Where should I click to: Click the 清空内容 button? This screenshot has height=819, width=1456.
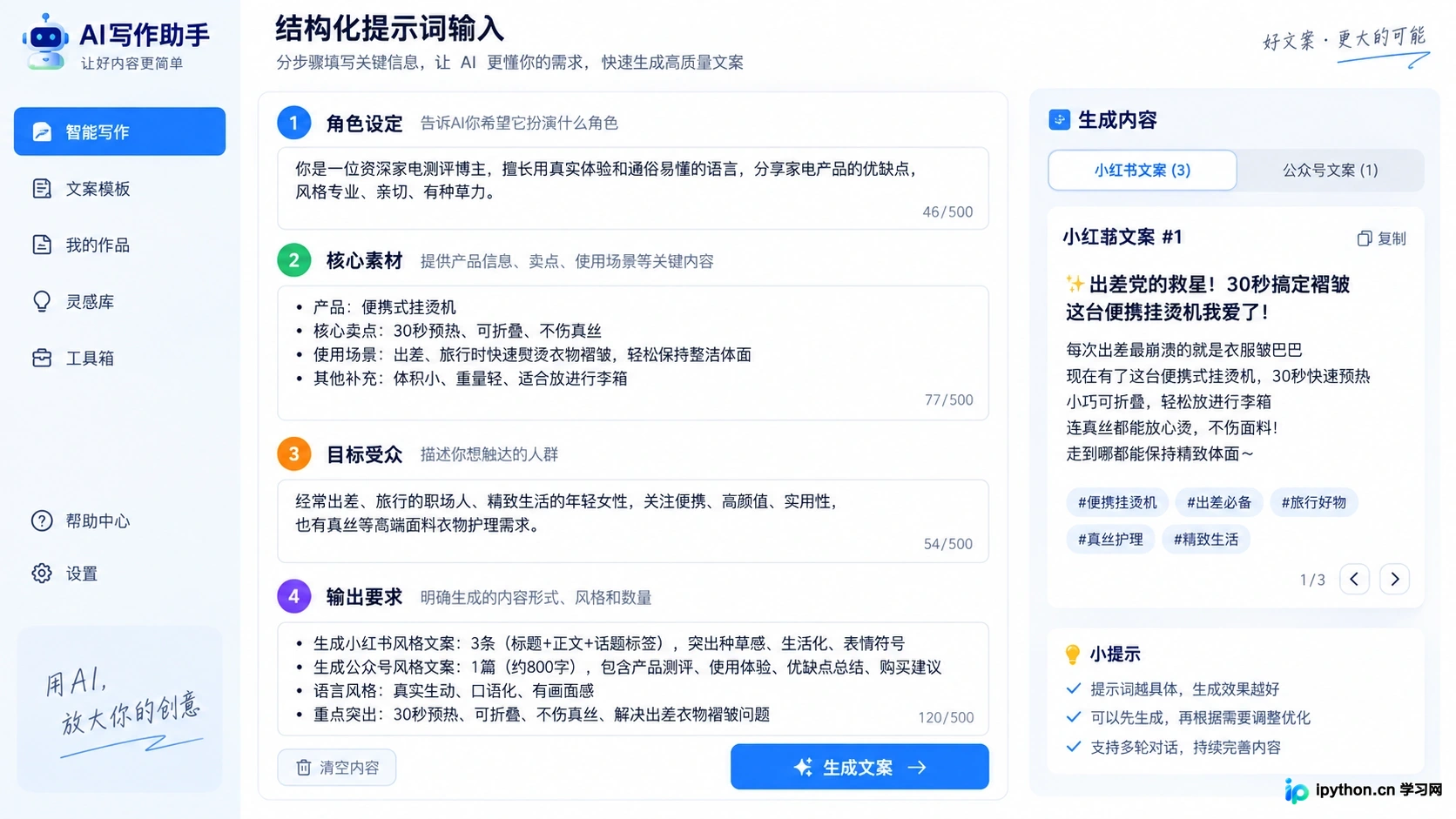pos(337,768)
